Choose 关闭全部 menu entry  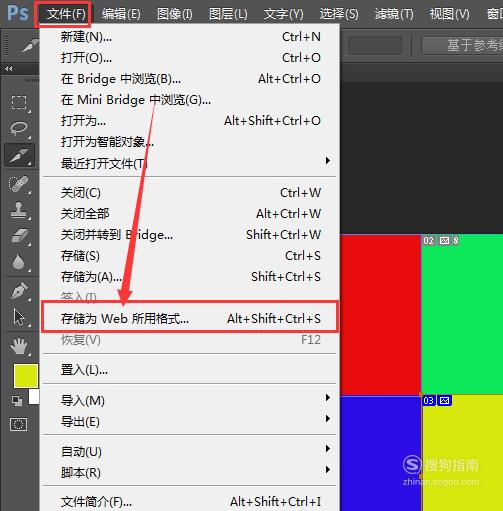[190, 214]
